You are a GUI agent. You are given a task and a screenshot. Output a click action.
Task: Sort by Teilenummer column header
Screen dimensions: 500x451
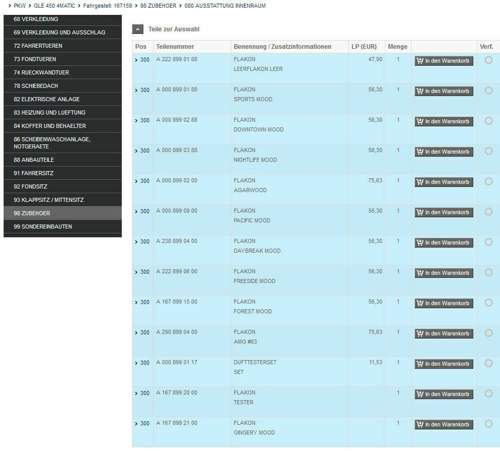pos(175,47)
